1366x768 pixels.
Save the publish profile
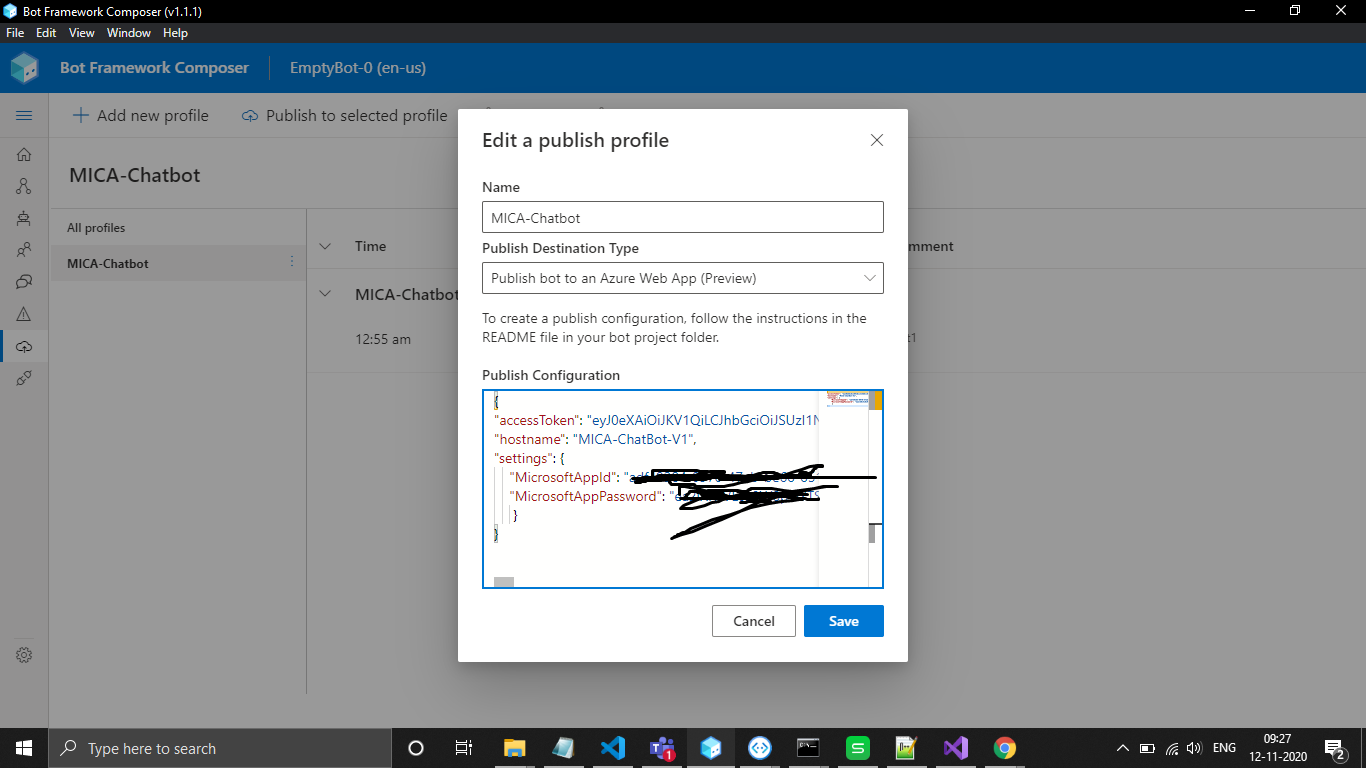pos(843,621)
